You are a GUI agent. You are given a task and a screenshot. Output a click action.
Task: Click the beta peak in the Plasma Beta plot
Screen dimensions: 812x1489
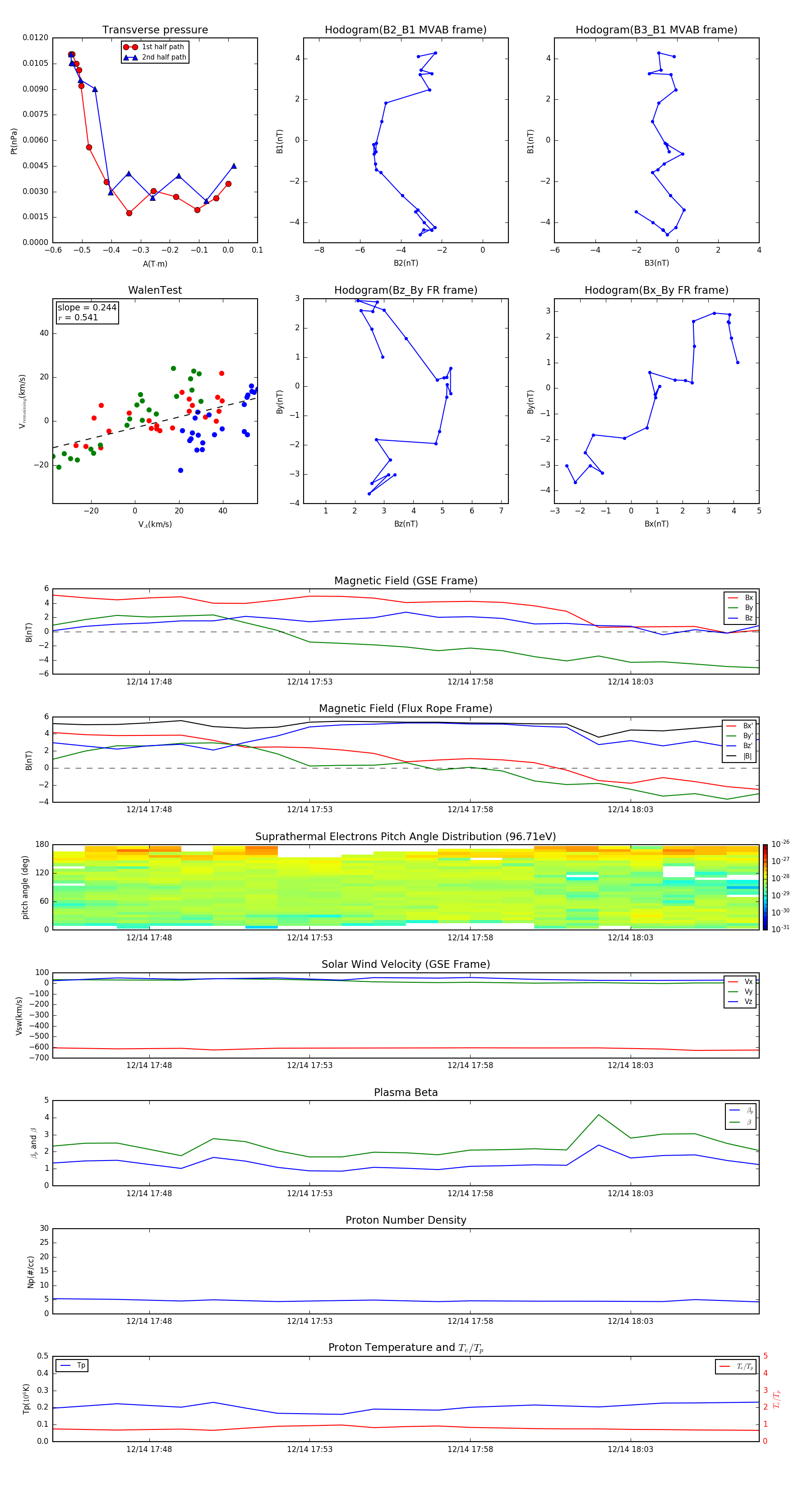tap(598, 1114)
